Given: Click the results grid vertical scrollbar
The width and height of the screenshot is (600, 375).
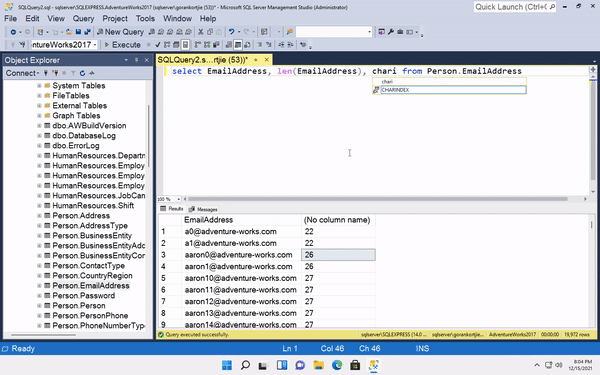Looking at the screenshot, I should 592,224.
